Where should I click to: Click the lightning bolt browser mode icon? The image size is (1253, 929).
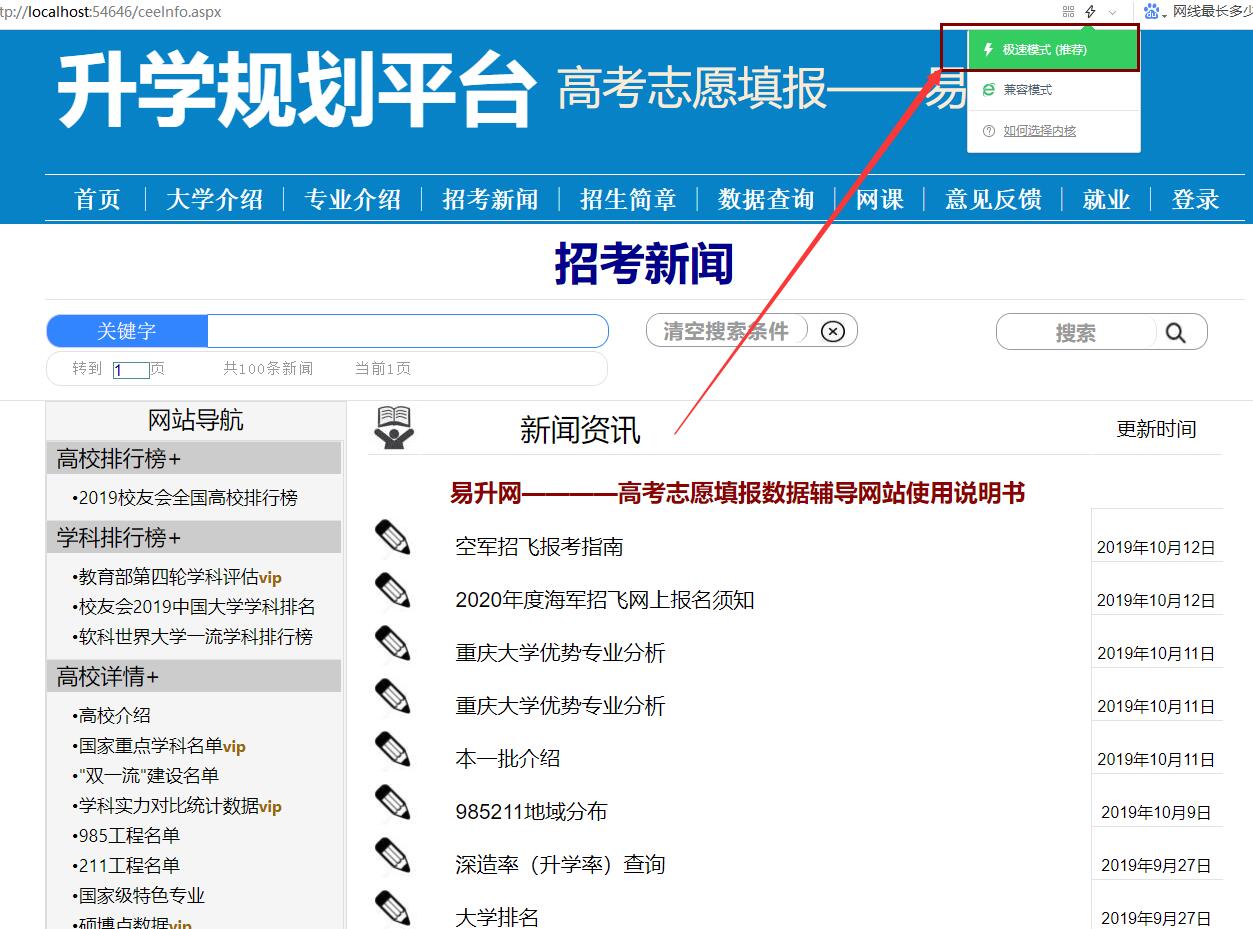tap(1091, 12)
